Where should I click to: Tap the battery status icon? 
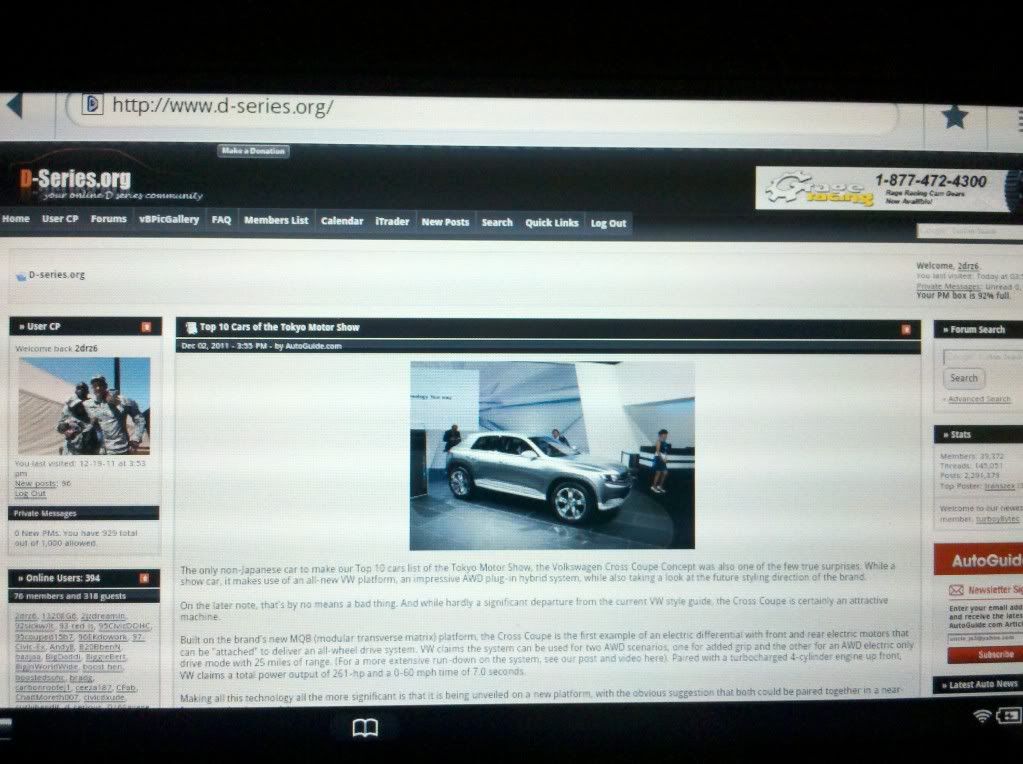coord(1010,716)
